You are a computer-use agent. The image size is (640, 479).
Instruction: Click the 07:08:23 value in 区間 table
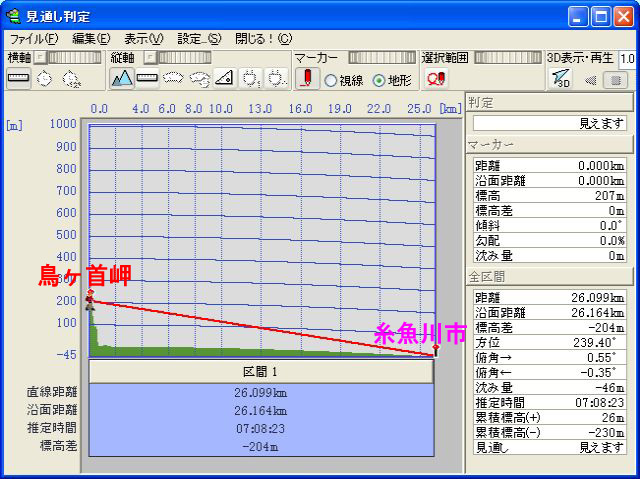pyautogui.click(x=260, y=428)
